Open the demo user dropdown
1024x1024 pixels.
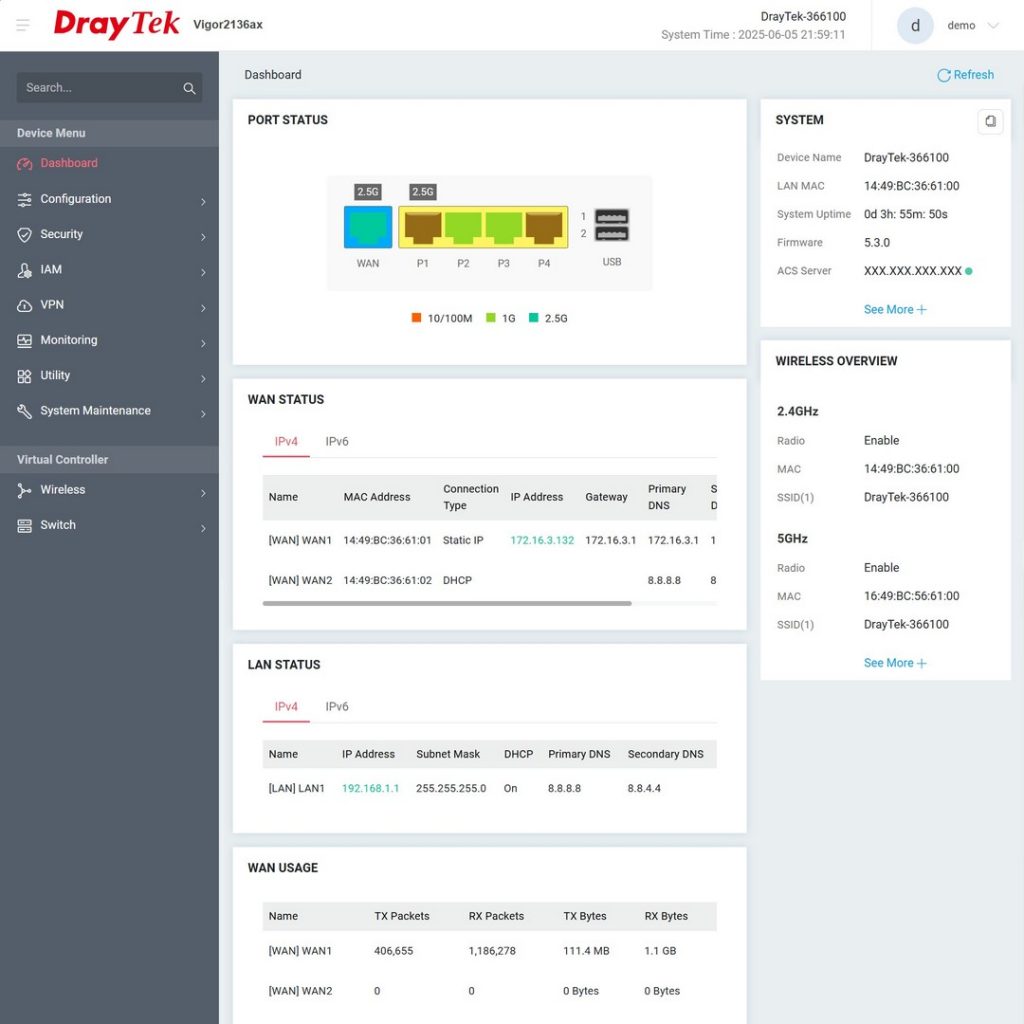click(x=972, y=26)
